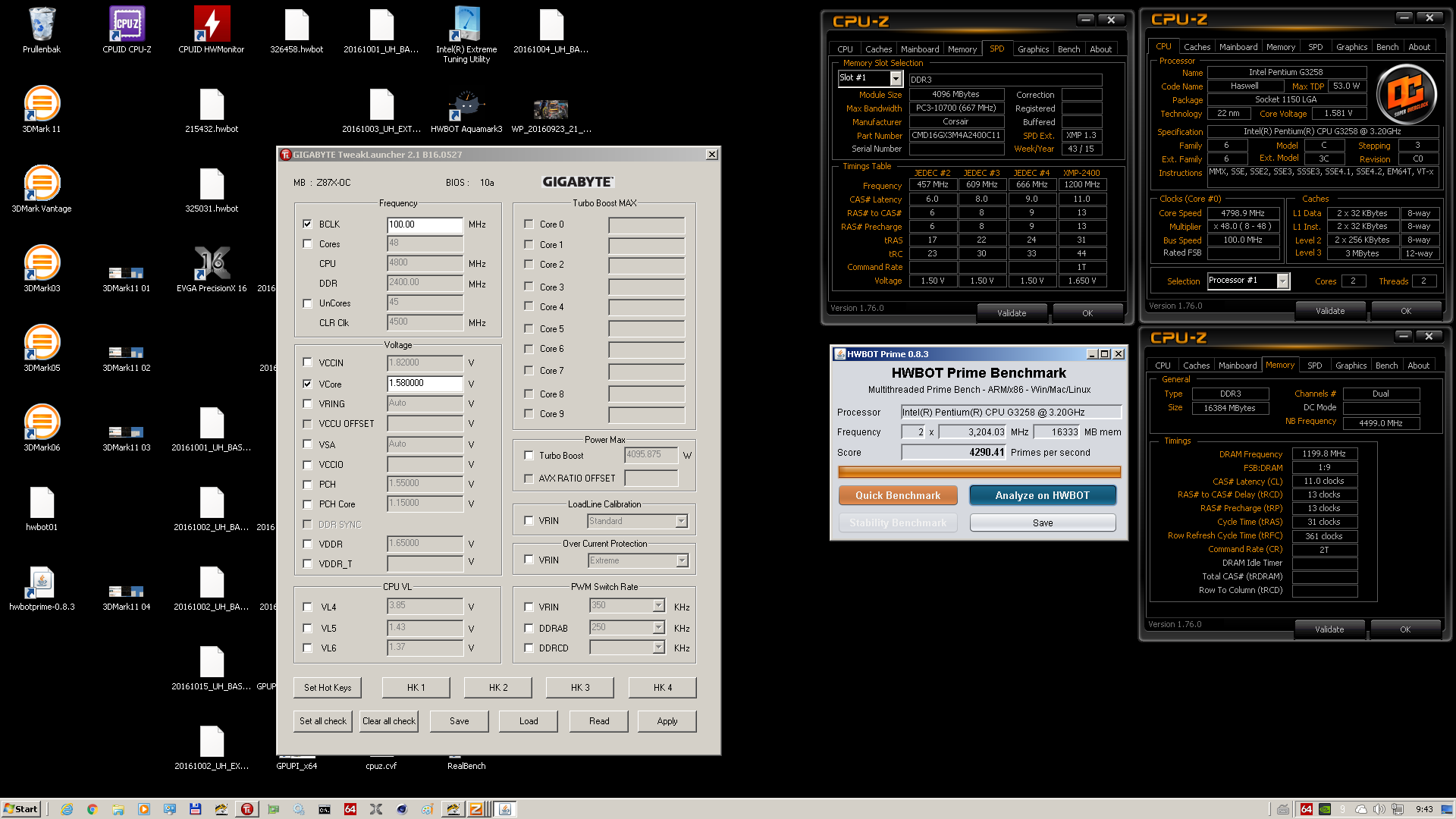Click the VCore 1.580000 input field
This screenshot has height=819, width=1456.
(425, 384)
